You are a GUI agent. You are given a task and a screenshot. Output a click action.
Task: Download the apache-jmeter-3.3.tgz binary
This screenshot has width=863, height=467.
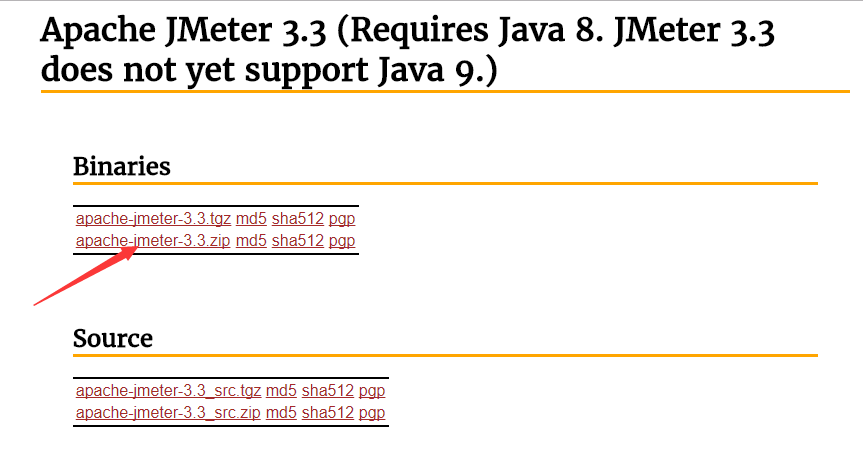[x=153, y=219]
